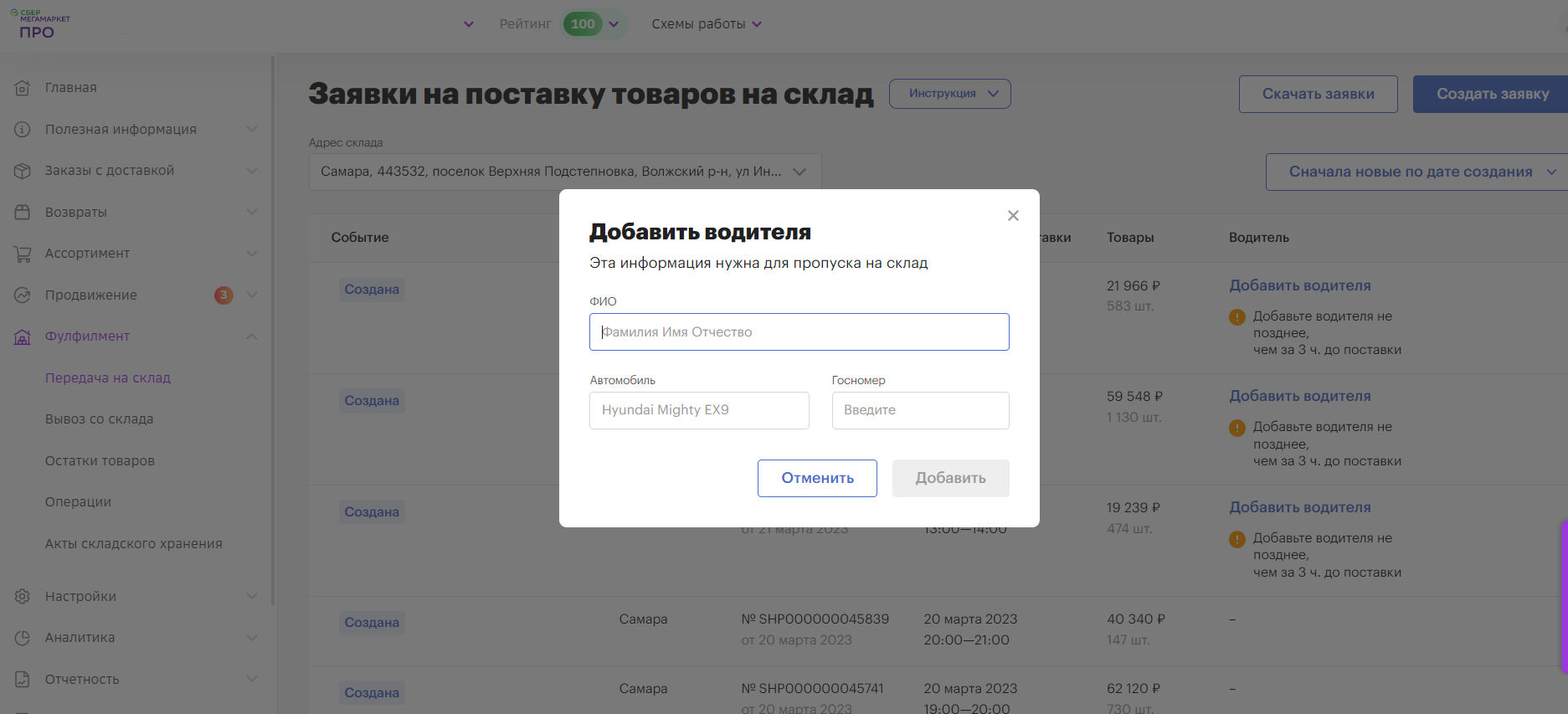This screenshot has width=1568, height=714.
Task: Open the Адрес склада address dropdown
Action: click(564, 172)
